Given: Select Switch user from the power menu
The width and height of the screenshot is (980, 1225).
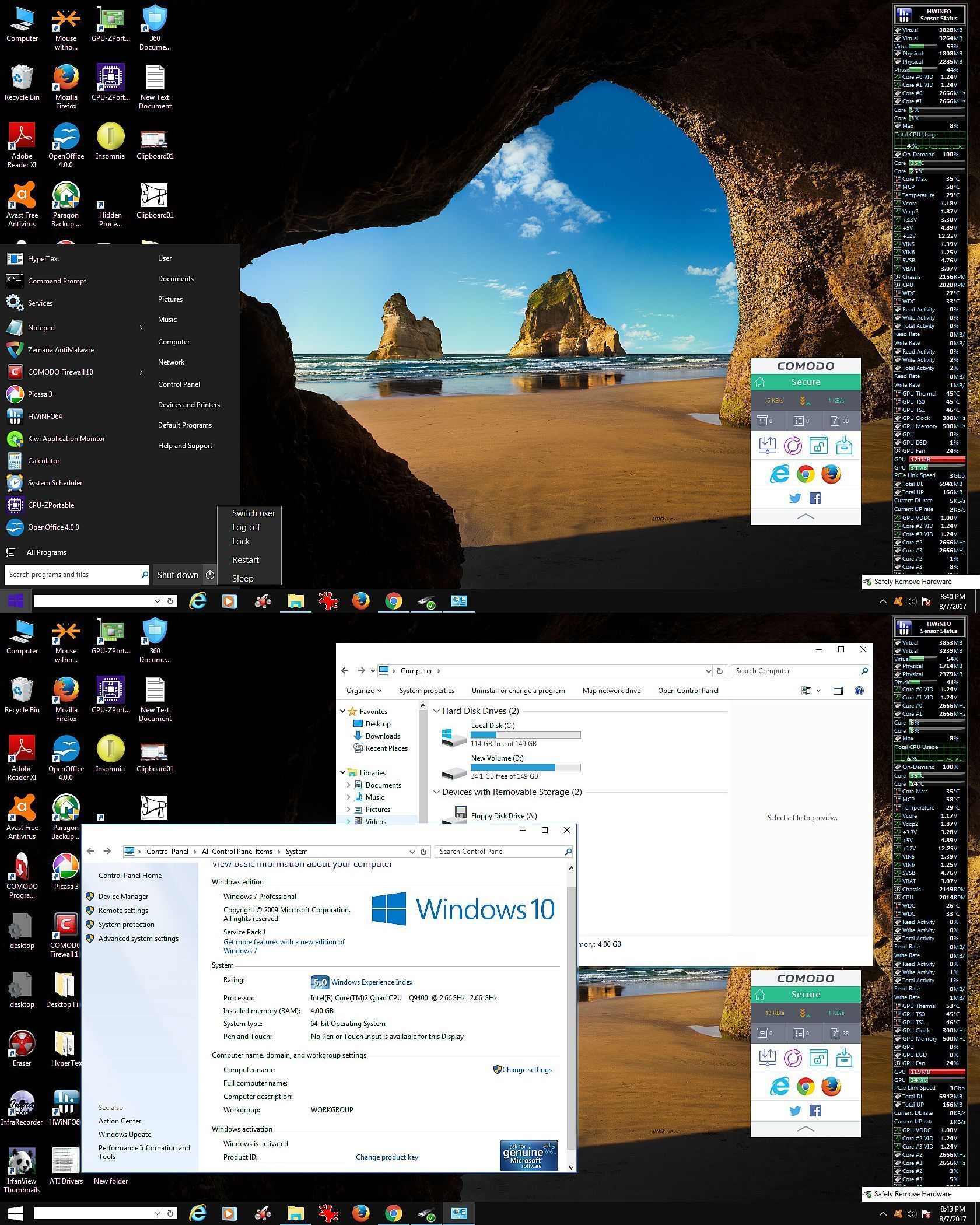Looking at the screenshot, I should coord(253,513).
